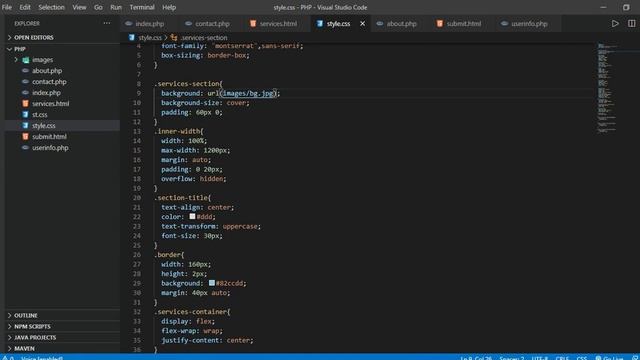Open index.php in the explorer

pos(46,93)
